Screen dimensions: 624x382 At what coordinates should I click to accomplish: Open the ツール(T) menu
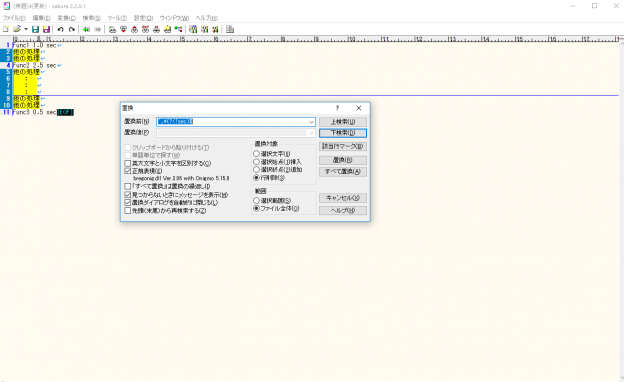point(117,18)
